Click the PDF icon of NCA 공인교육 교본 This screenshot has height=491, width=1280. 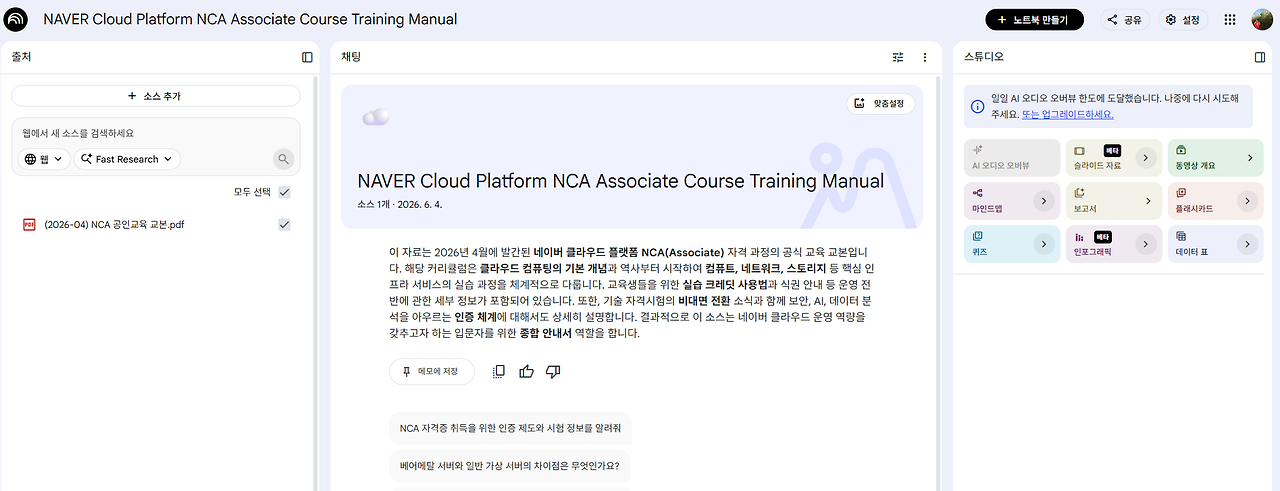[x=29, y=224]
